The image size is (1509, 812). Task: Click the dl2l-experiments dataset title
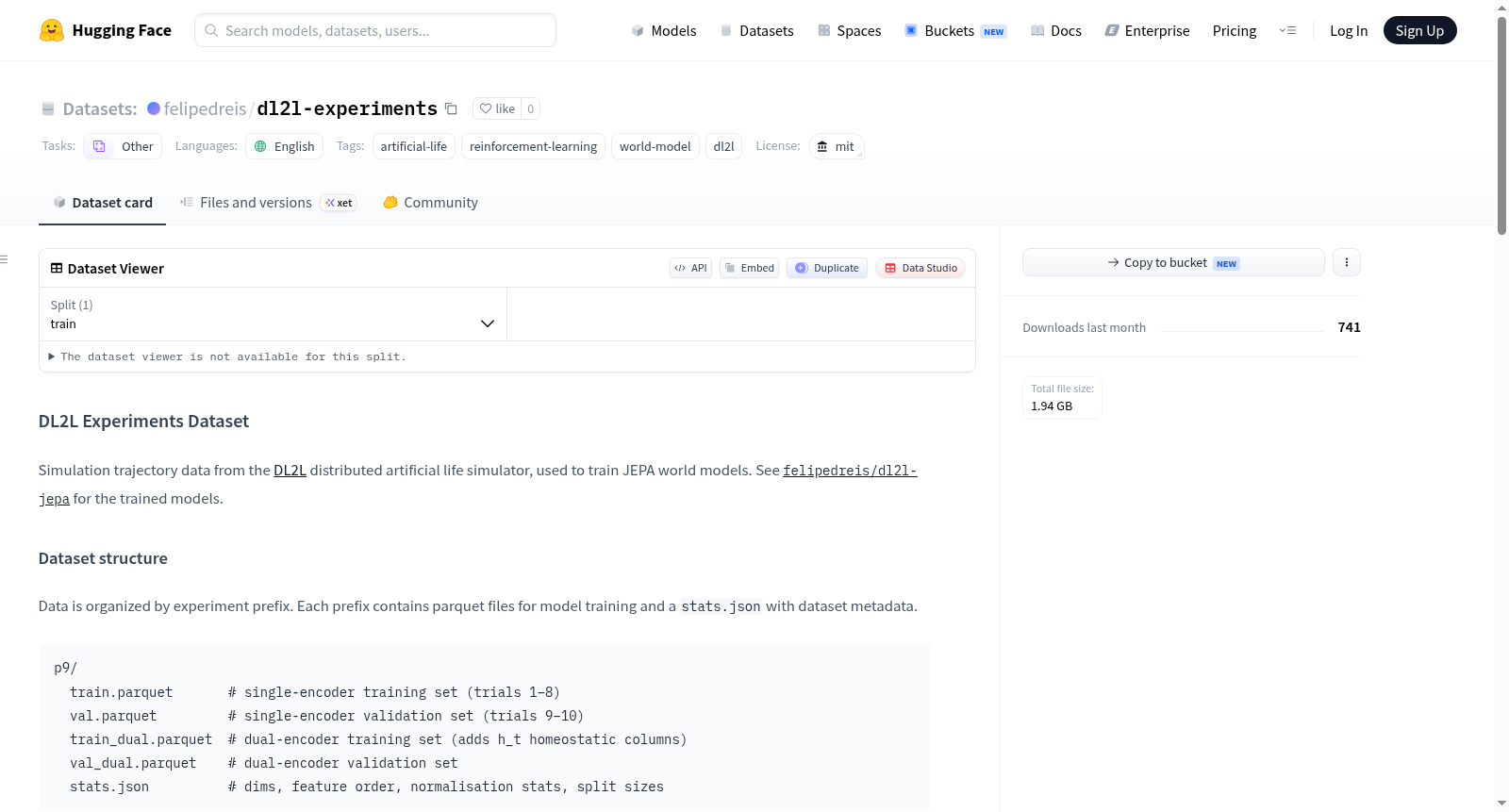pos(347,108)
